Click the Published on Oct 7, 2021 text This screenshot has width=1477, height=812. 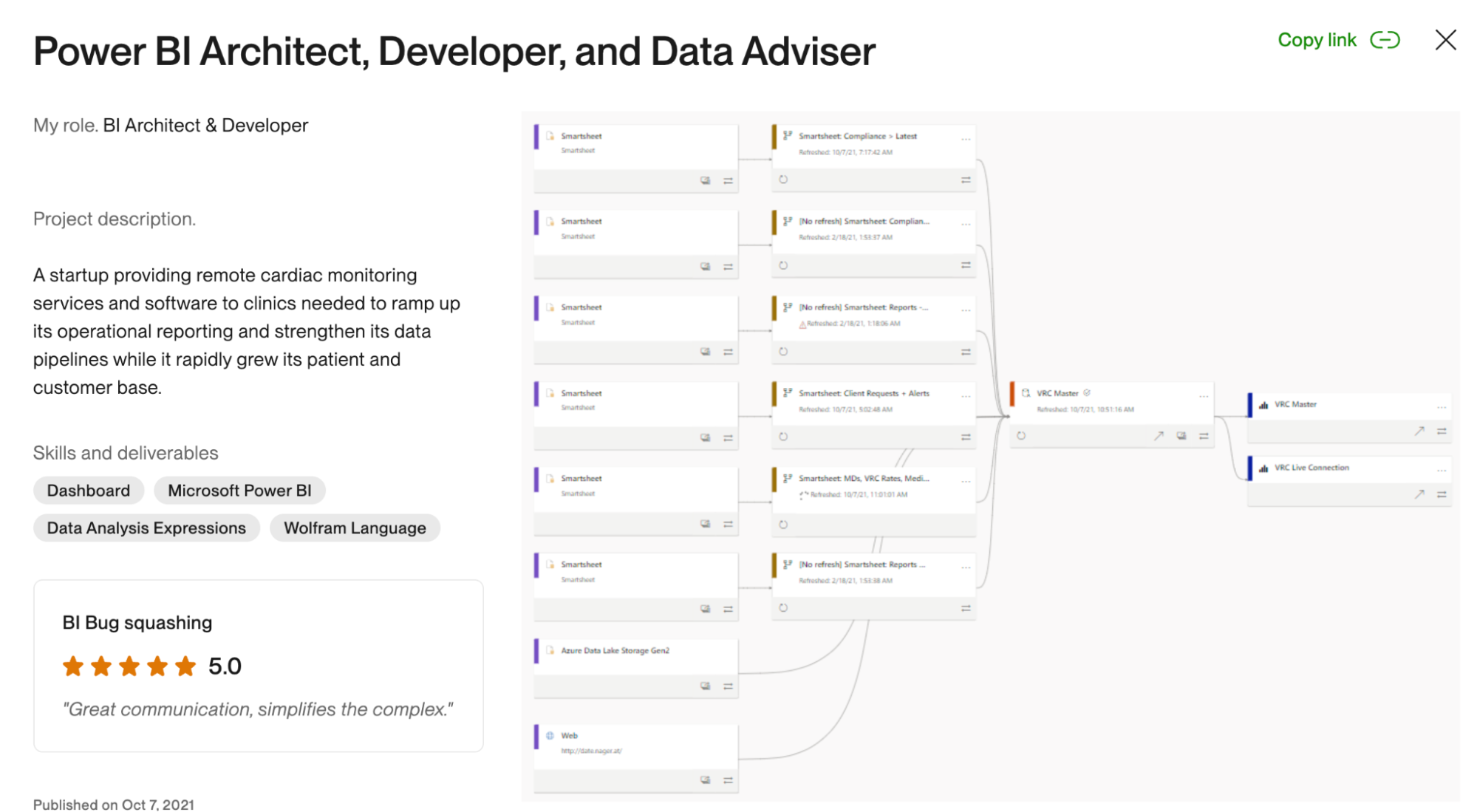point(114,804)
